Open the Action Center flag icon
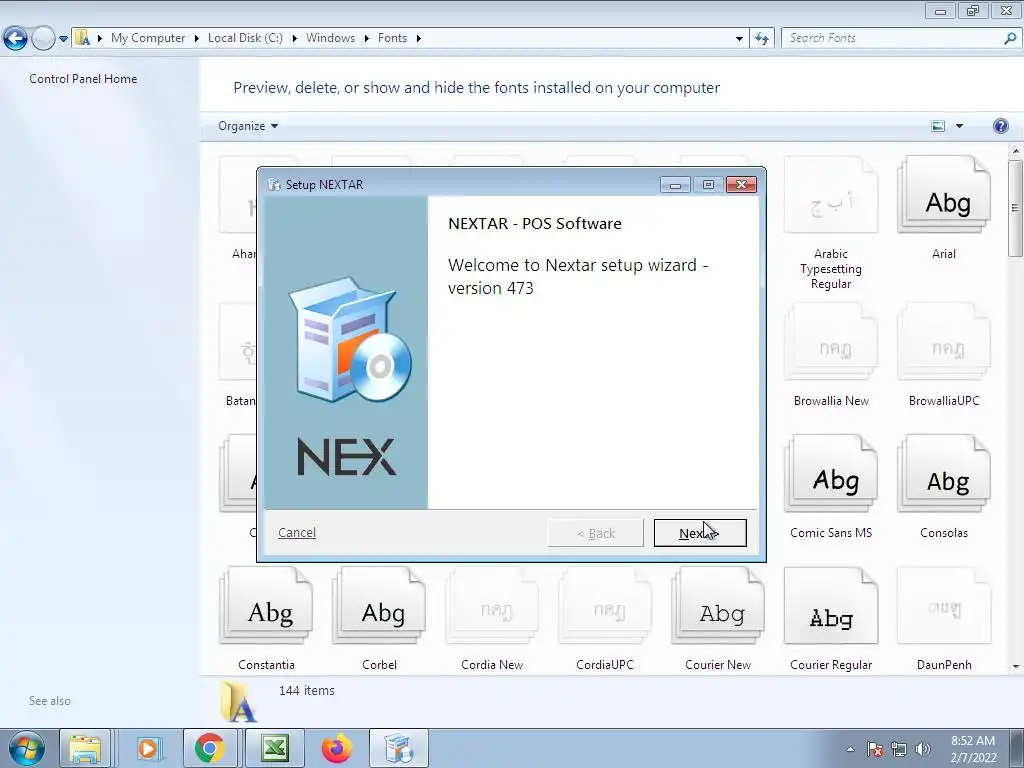Viewport: 1024px width, 768px height. (x=874, y=749)
